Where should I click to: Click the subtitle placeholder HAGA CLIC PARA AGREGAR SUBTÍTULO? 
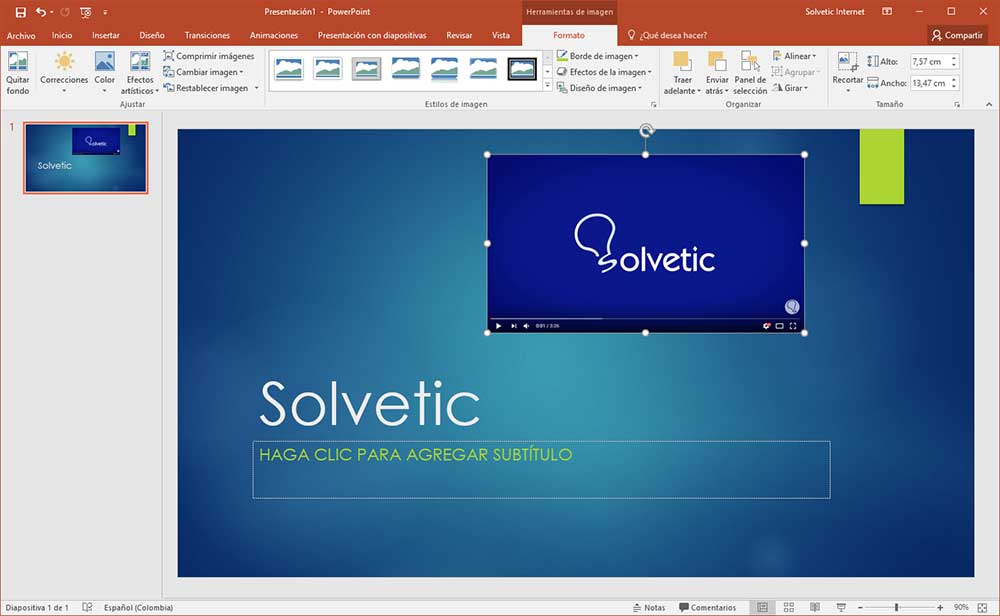(541, 469)
